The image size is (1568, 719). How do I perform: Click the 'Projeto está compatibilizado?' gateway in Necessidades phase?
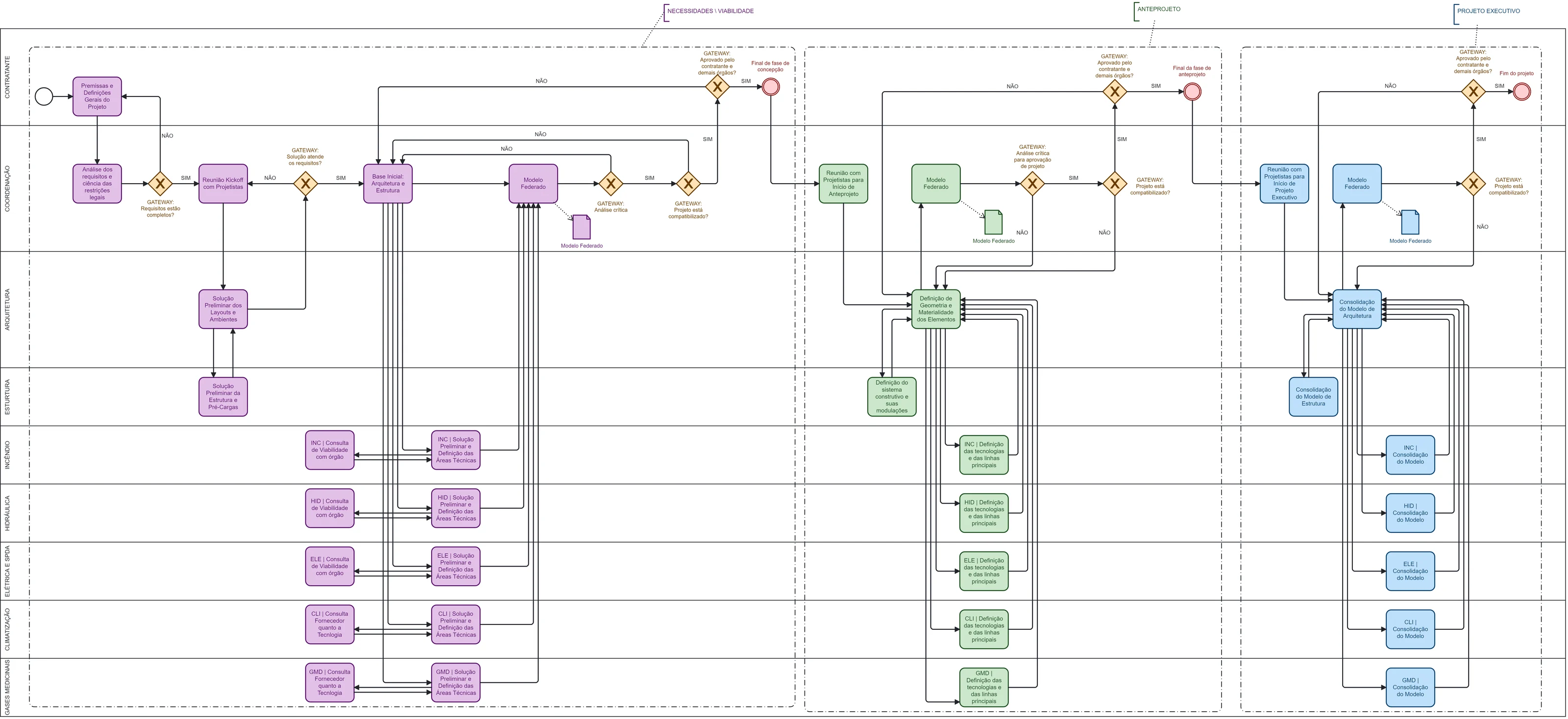pyautogui.click(x=688, y=184)
